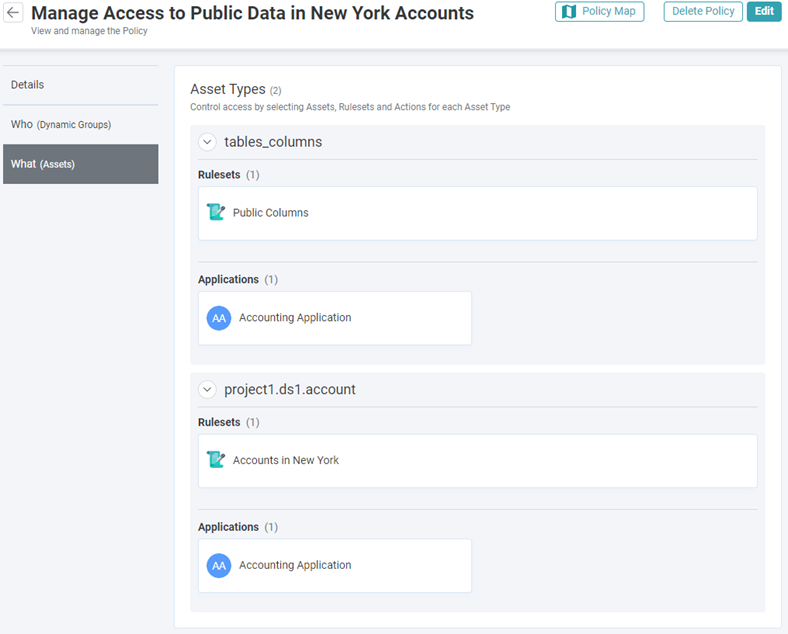788x634 pixels.
Task: Select the What (Assets) sidebar tab
Action: coord(43,164)
